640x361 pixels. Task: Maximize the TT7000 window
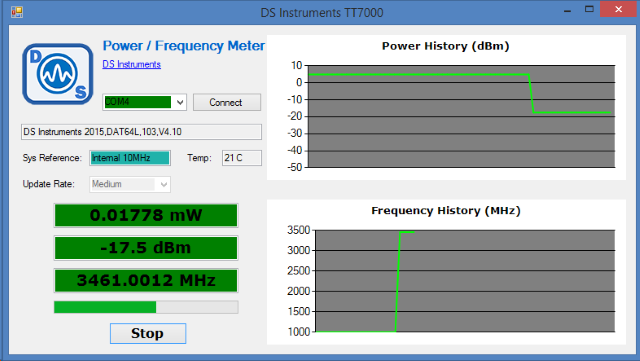589,9
